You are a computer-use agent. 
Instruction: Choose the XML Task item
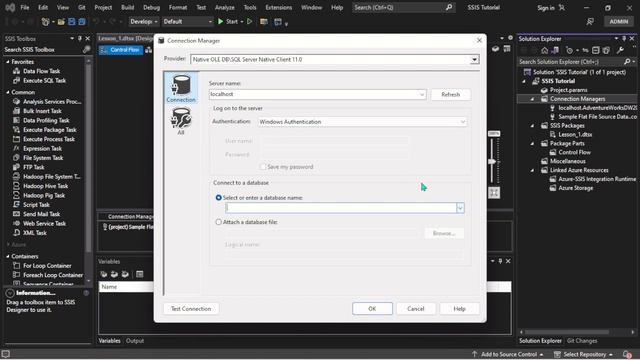click(x=34, y=233)
